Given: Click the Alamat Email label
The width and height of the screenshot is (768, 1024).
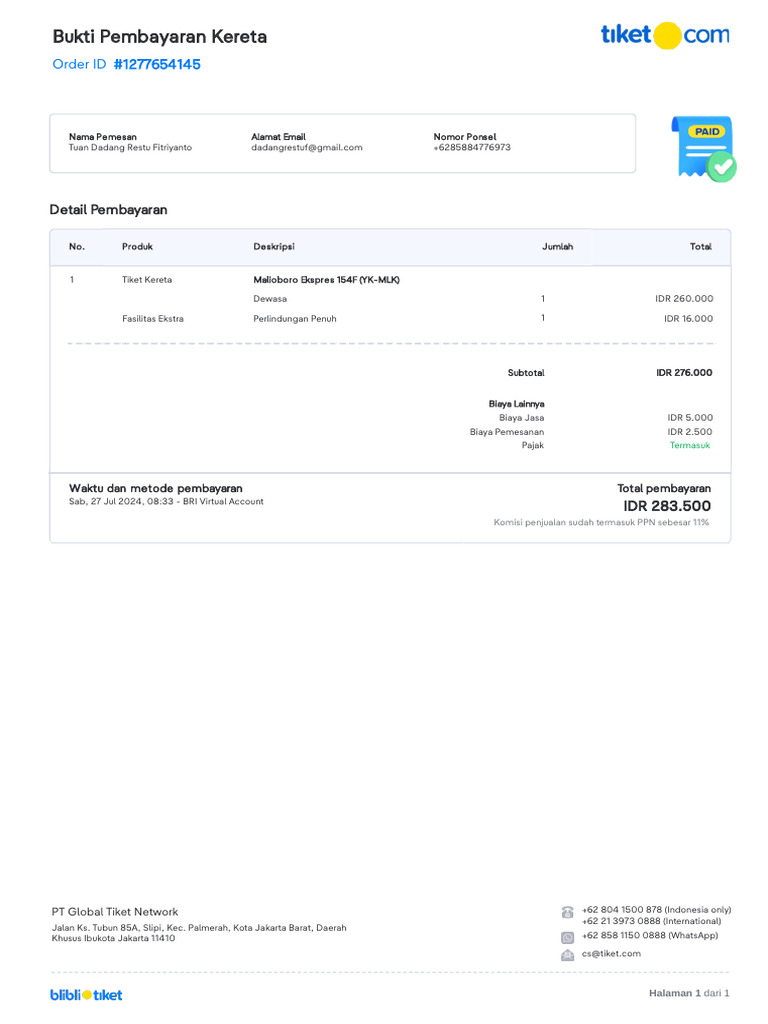Looking at the screenshot, I should (x=278, y=136).
